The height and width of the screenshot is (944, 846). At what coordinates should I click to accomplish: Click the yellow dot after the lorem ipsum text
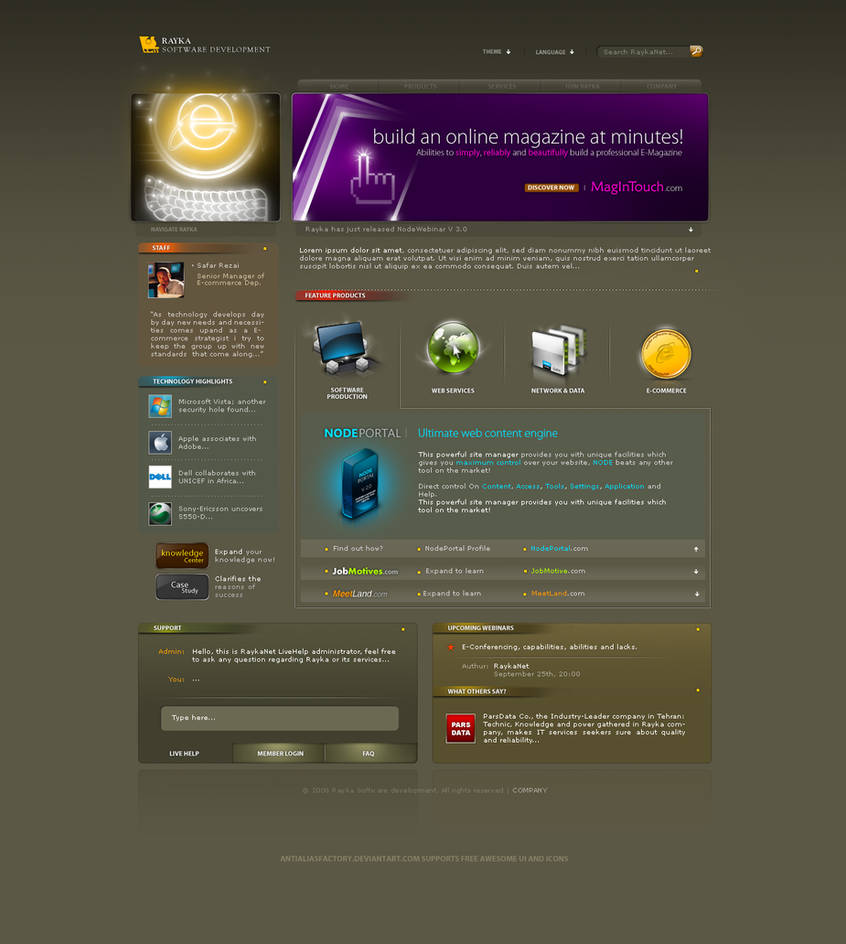pos(697,271)
